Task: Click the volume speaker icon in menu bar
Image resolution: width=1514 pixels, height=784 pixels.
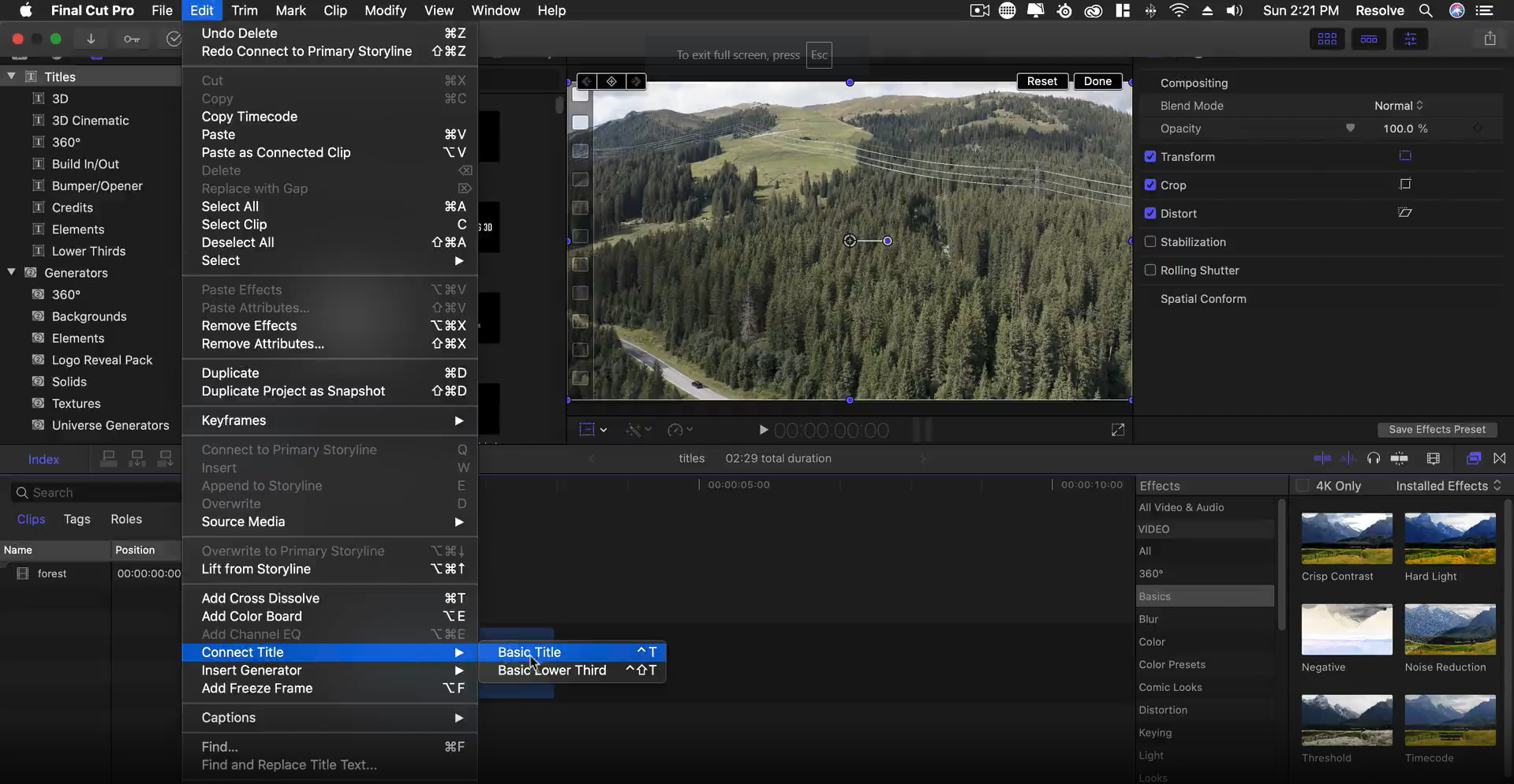Action: [1235, 10]
